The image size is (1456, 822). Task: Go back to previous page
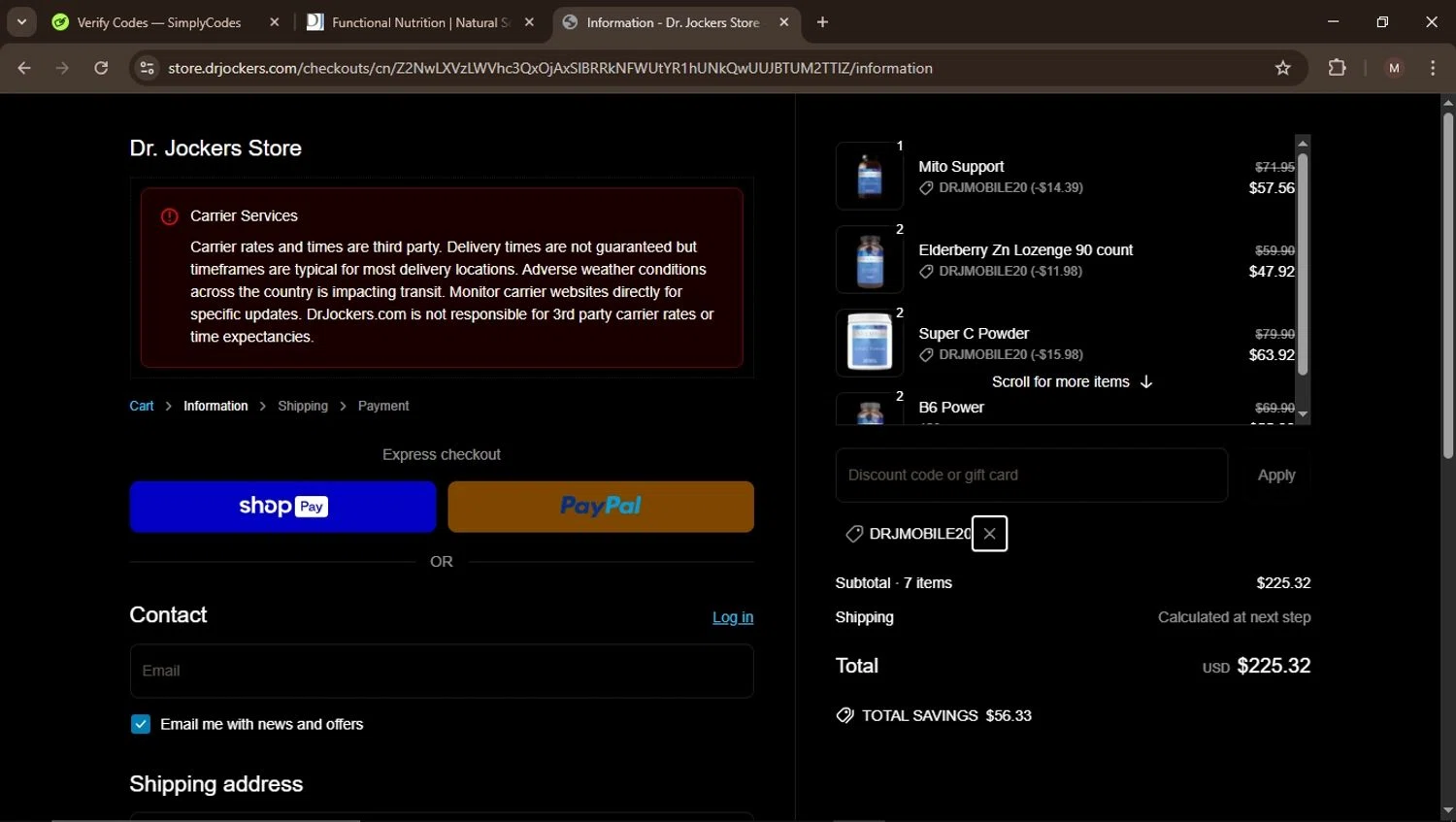coord(24,68)
